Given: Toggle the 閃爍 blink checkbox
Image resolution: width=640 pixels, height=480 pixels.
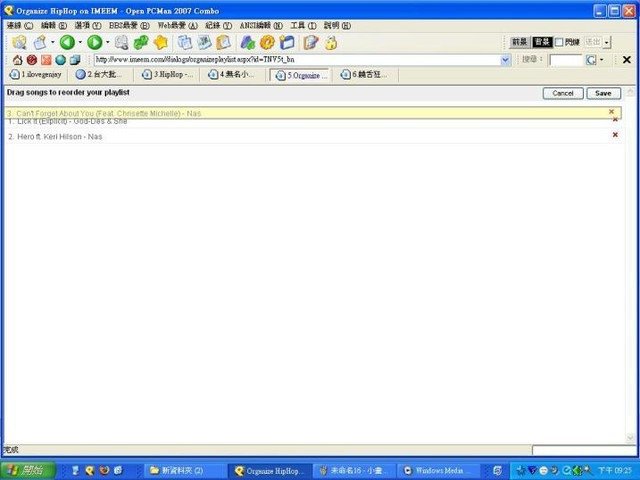Looking at the screenshot, I should [559, 42].
